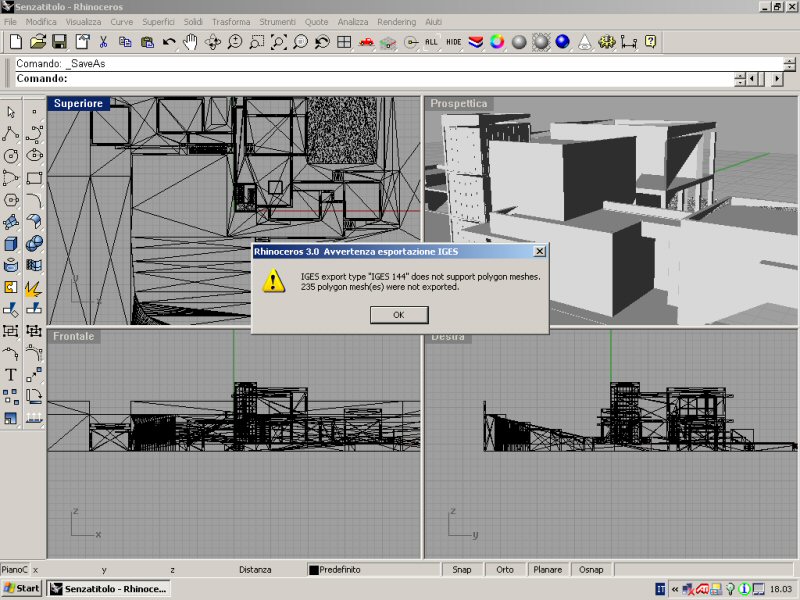Click the Help question mark icon
Image resolution: width=800 pixels, height=600 pixels.
coord(651,42)
